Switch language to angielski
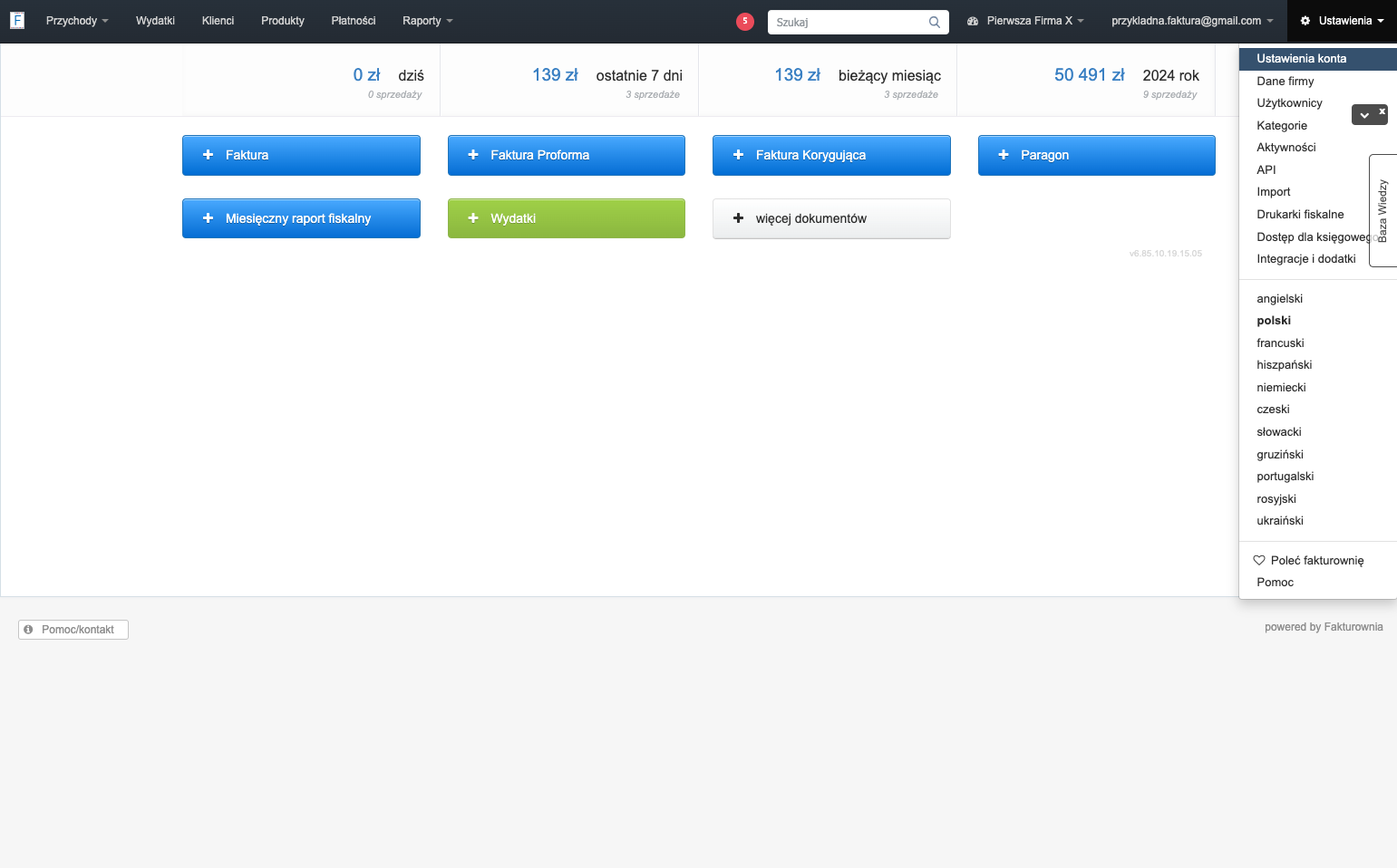Viewport: 1397px width, 868px height. [x=1279, y=298]
